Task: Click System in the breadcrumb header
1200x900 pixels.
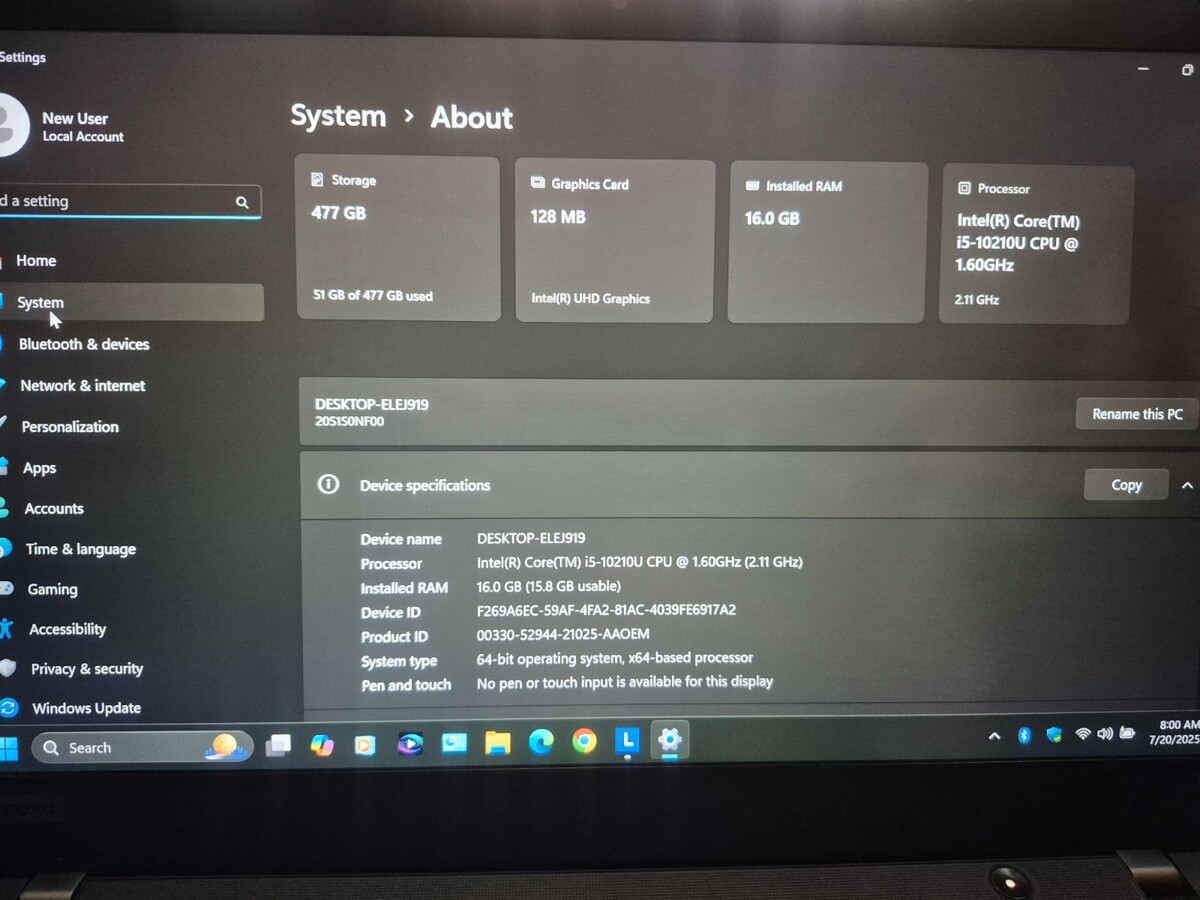Action: (338, 116)
